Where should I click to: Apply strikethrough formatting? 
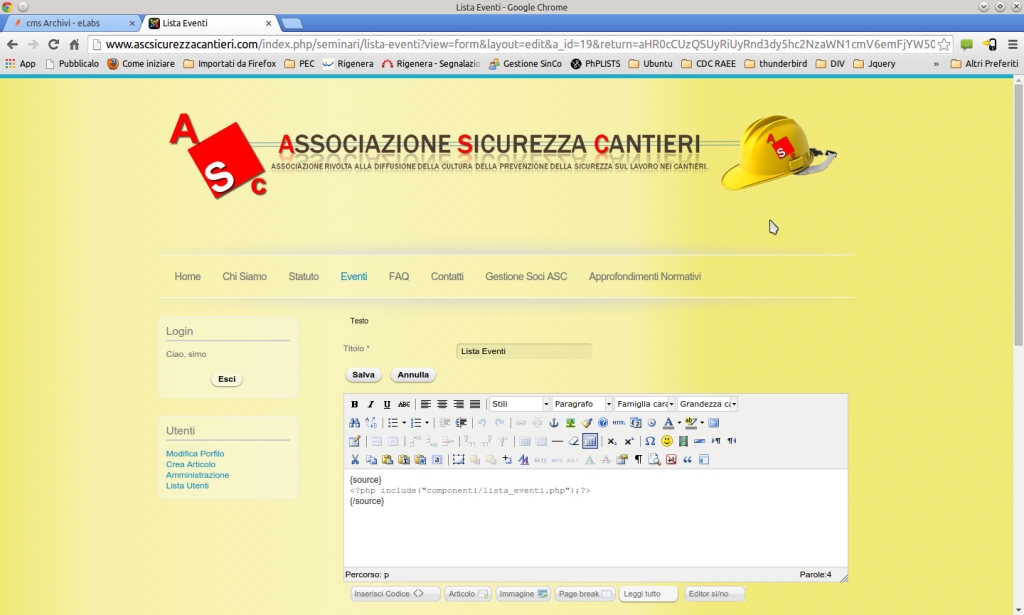click(x=404, y=404)
